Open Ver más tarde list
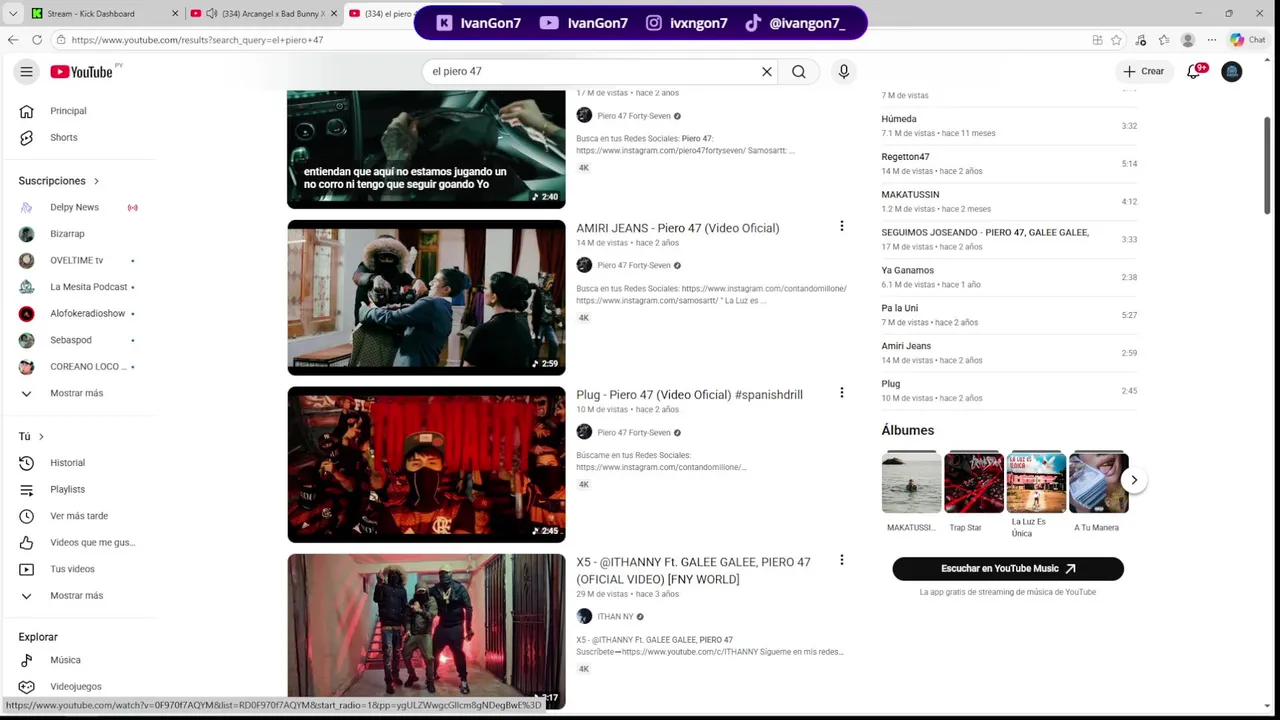 80,516
